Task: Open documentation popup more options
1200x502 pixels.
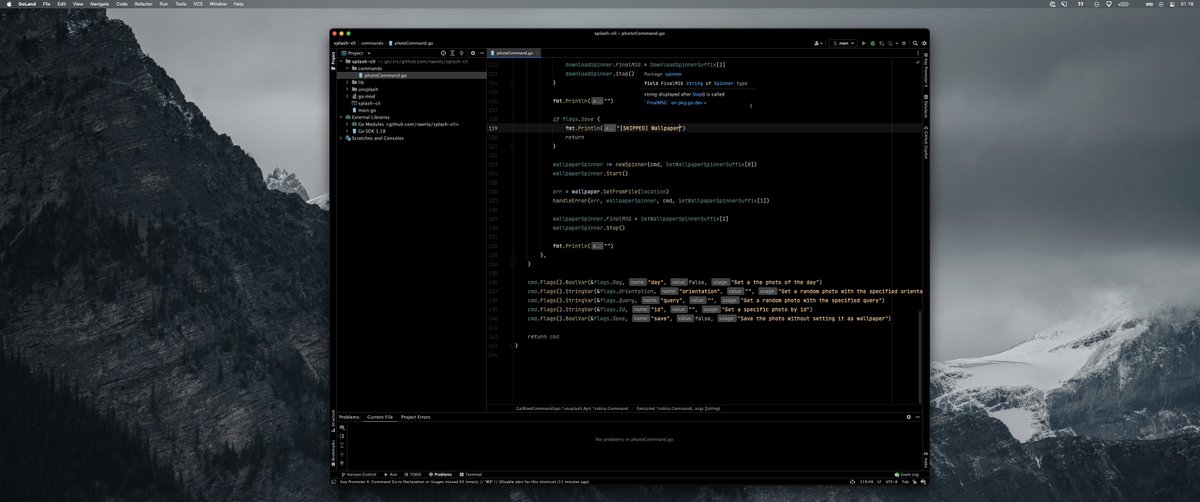Action: click(751, 104)
